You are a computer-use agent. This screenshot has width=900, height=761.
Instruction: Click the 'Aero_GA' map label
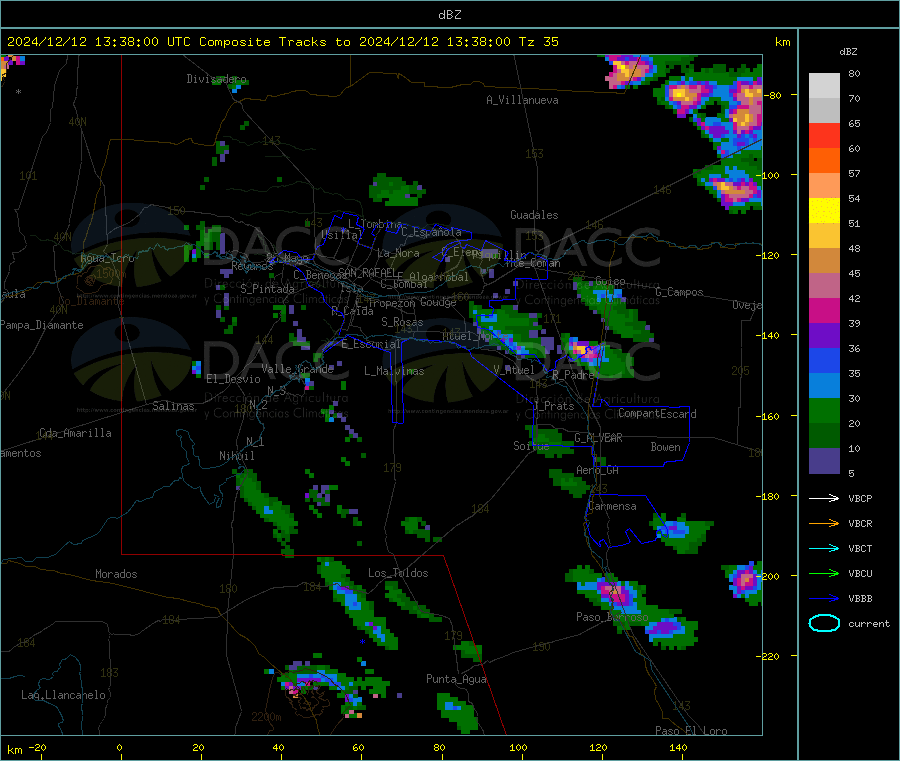pos(597,470)
